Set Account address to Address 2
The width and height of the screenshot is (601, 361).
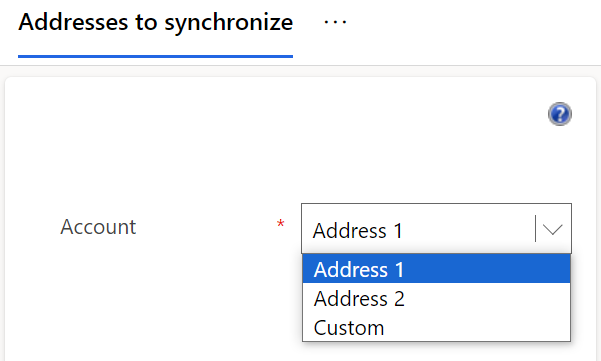(436, 298)
